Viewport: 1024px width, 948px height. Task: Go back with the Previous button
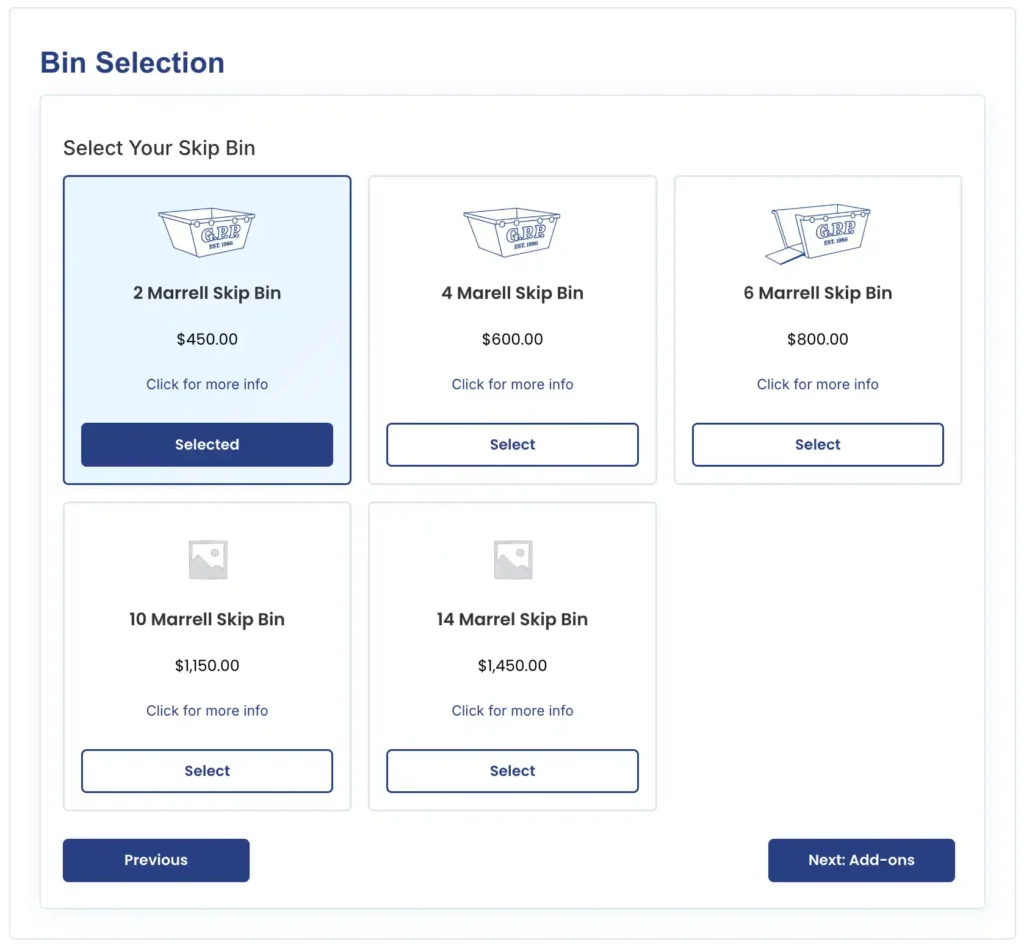pos(156,861)
